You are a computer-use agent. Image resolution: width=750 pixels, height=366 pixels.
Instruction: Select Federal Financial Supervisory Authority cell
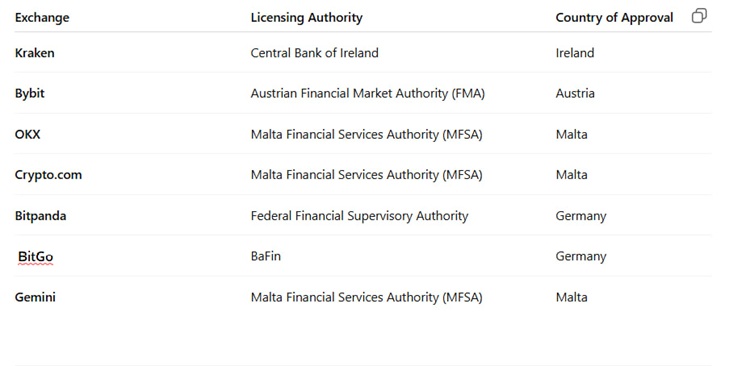pos(359,216)
